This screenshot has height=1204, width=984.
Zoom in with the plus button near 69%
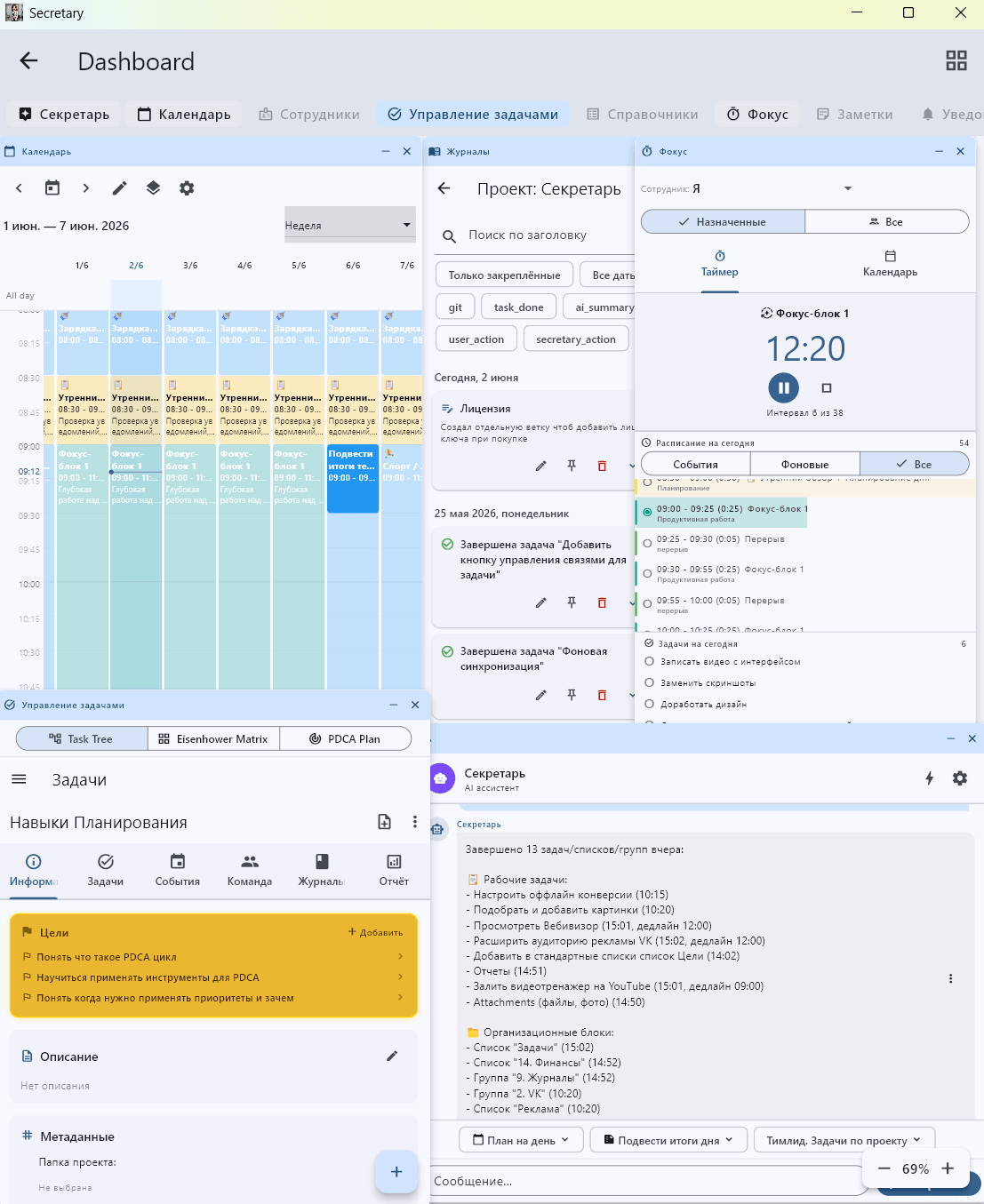[x=948, y=1168]
